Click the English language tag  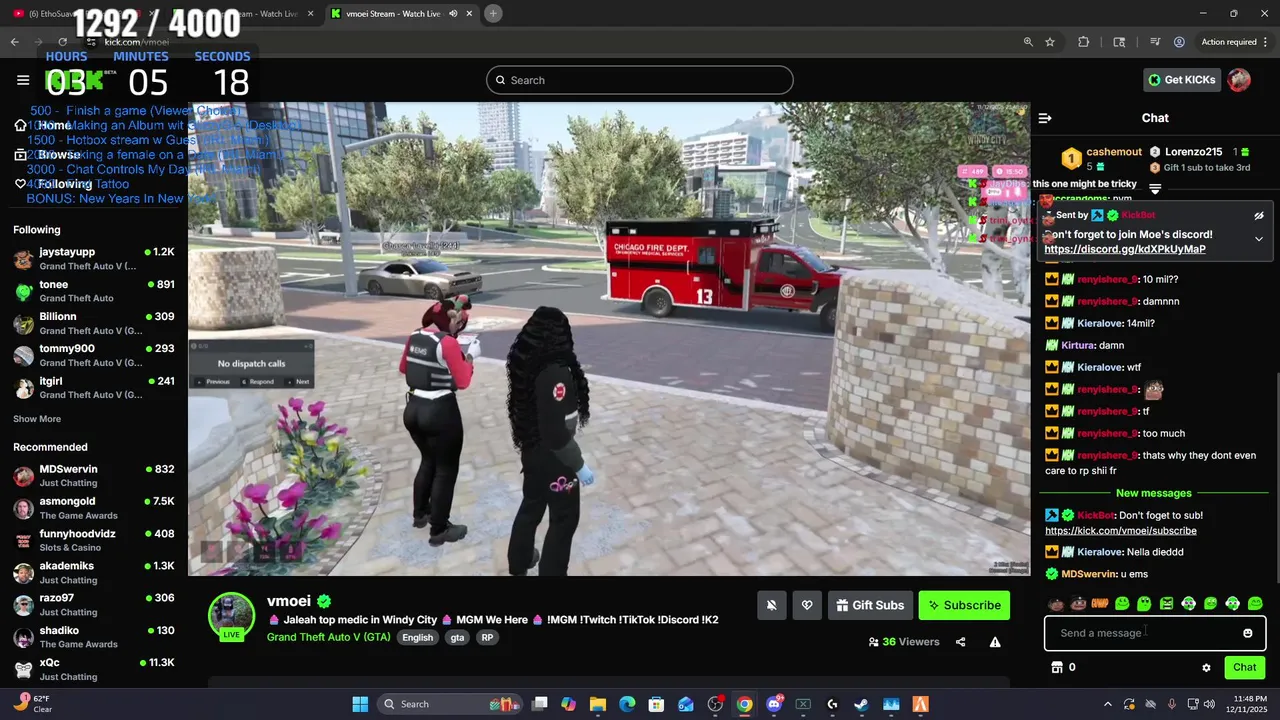coord(418,638)
